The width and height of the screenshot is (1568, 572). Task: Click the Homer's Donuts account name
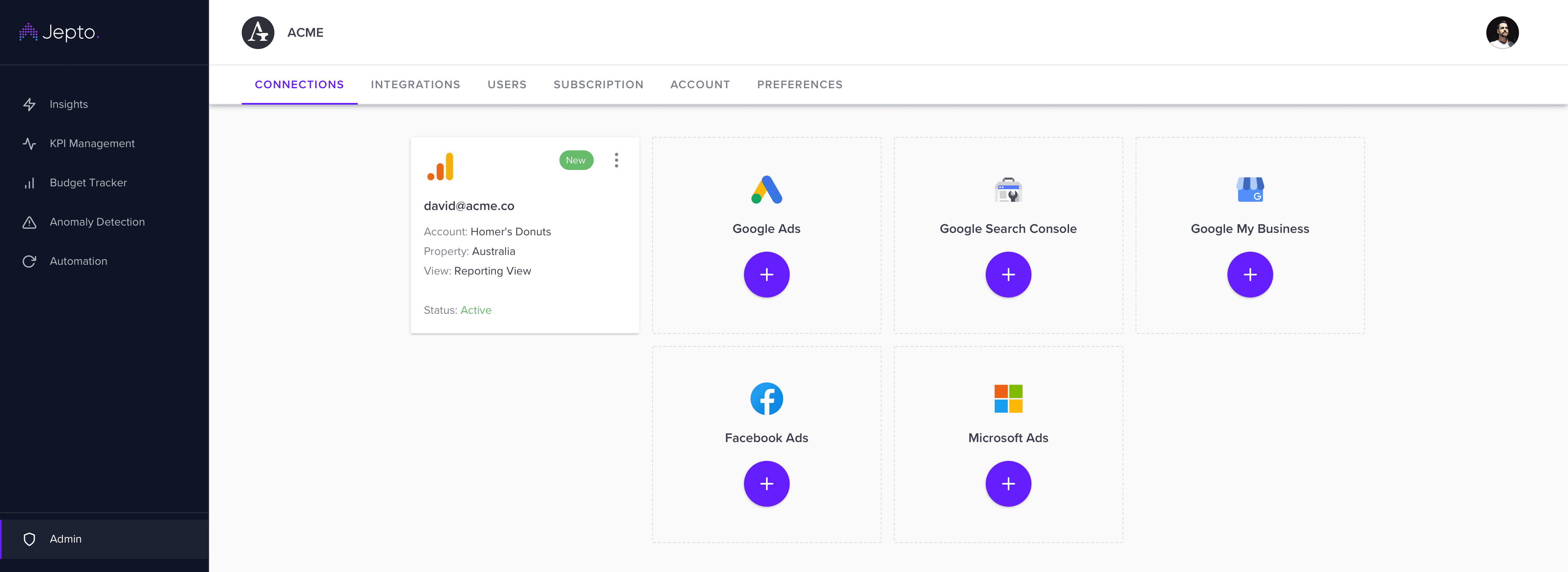(511, 232)
